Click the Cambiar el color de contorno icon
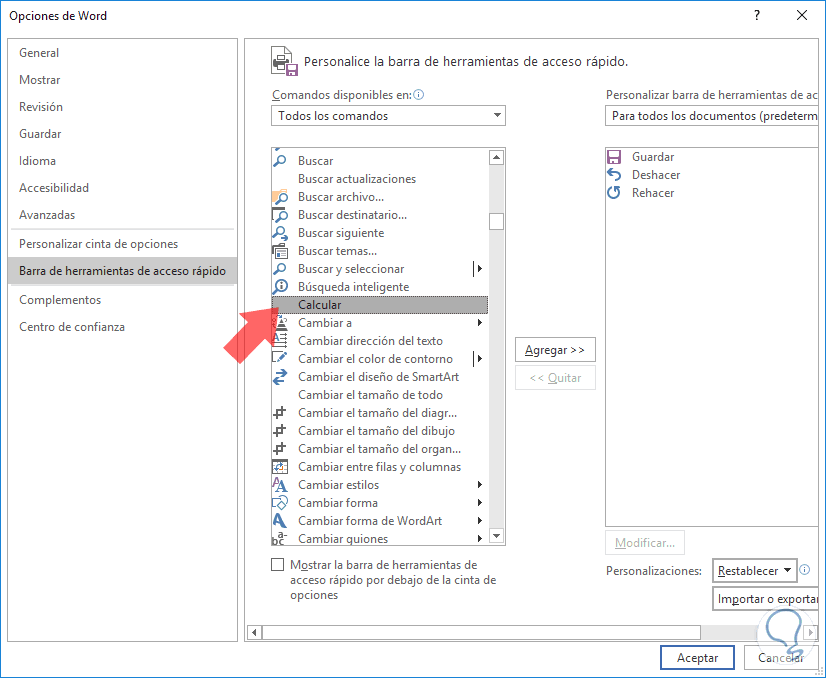The height and width of the screenshot is (678, 826). pyautogui.click(x=280, y=358)
